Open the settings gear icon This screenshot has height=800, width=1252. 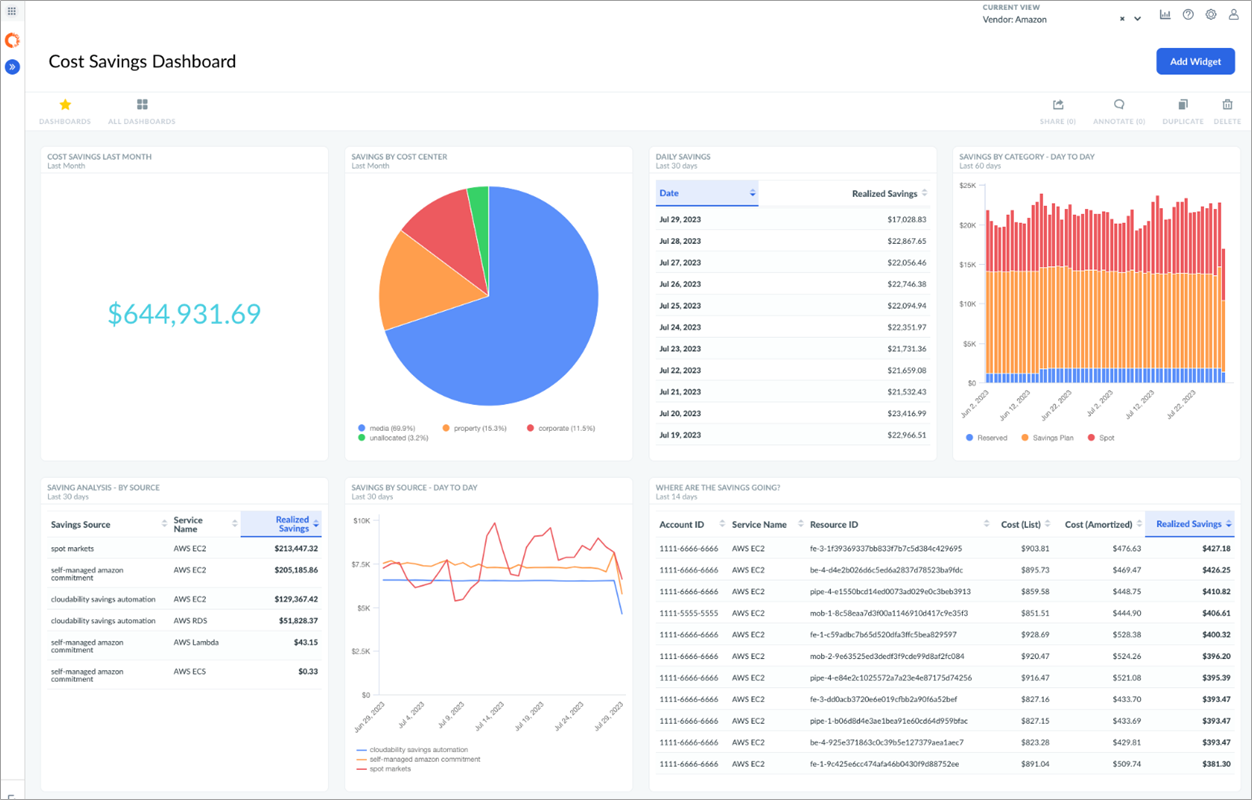(x=1211, y=14)
